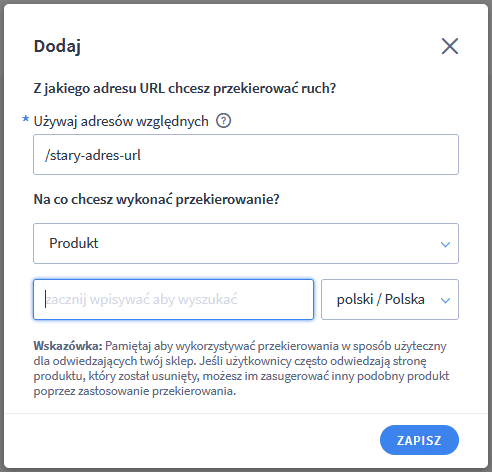The height and width of the screenshot is (472, 492).
Task: Click the Na co chcesz wykonać przekierowanie heading
Action: pyautogui.click(x=156, y=200)
